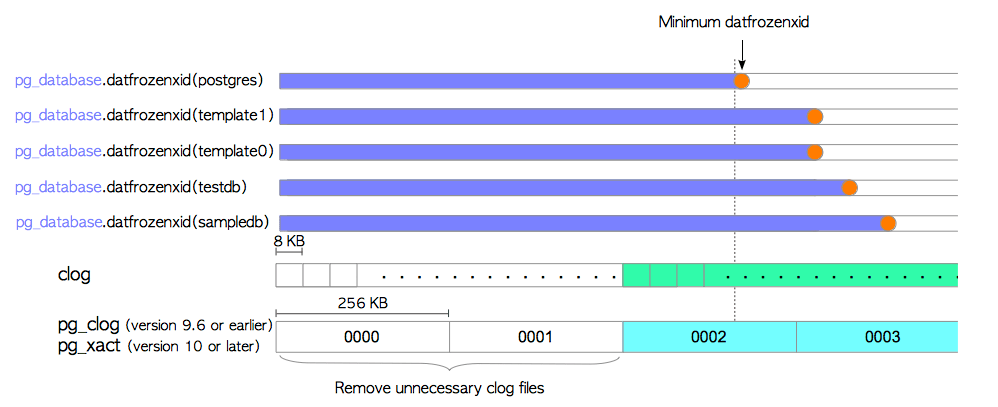The image size is (998, 407).
Task: Select cyan clog file segment 0002
Action: pos(709,337)
